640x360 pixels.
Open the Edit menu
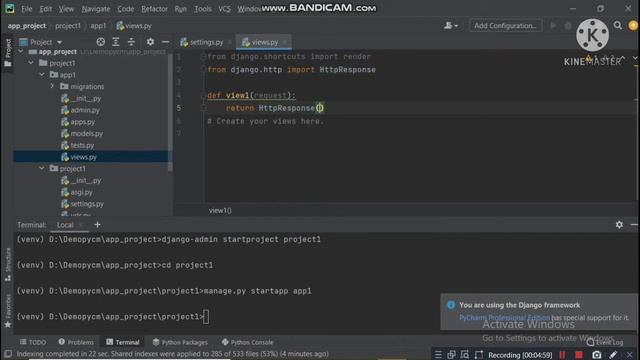tap(45, 9)
